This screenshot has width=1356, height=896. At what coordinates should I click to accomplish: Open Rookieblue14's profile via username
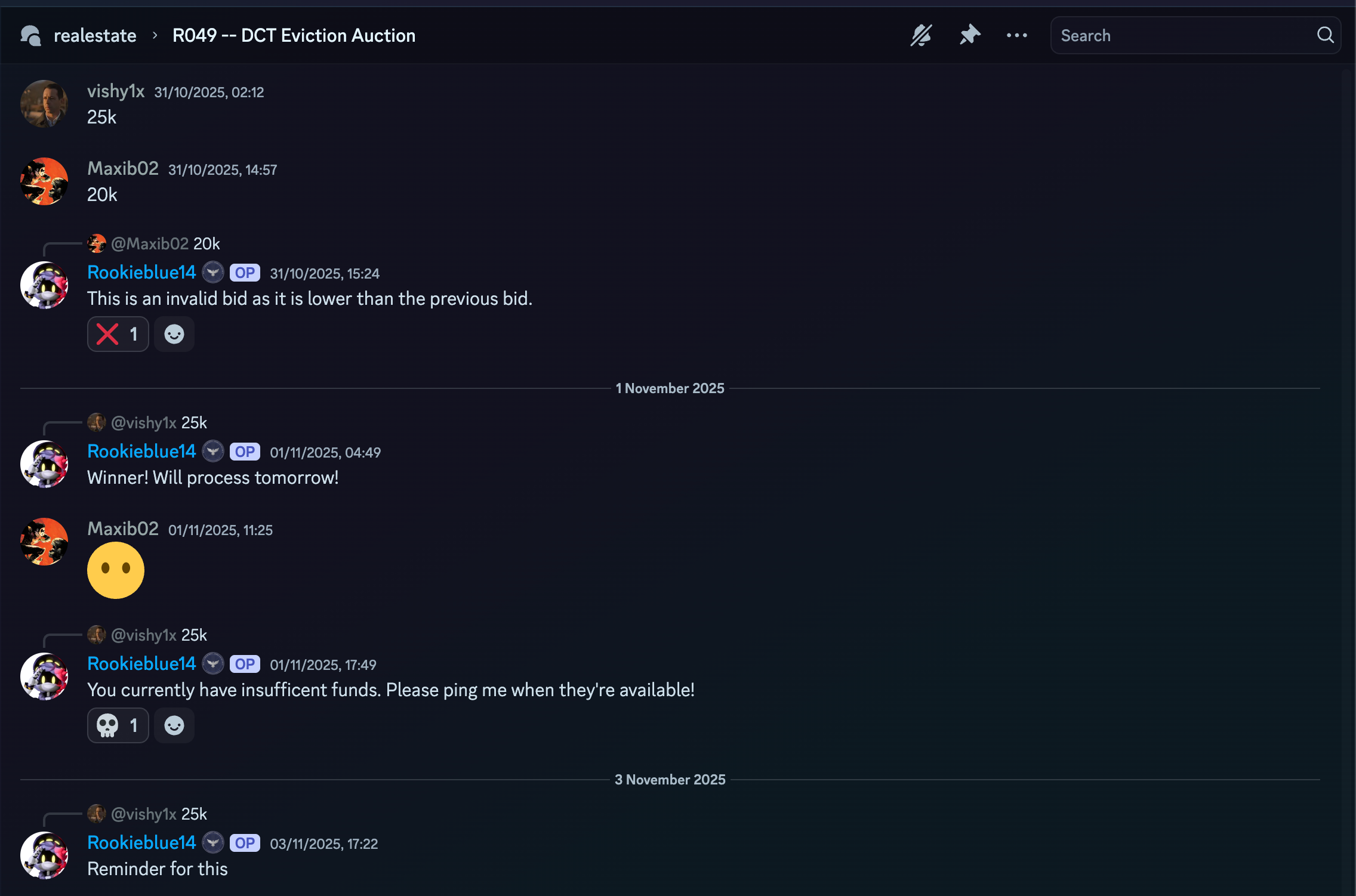pyautogui.click(x=141, y=272)
